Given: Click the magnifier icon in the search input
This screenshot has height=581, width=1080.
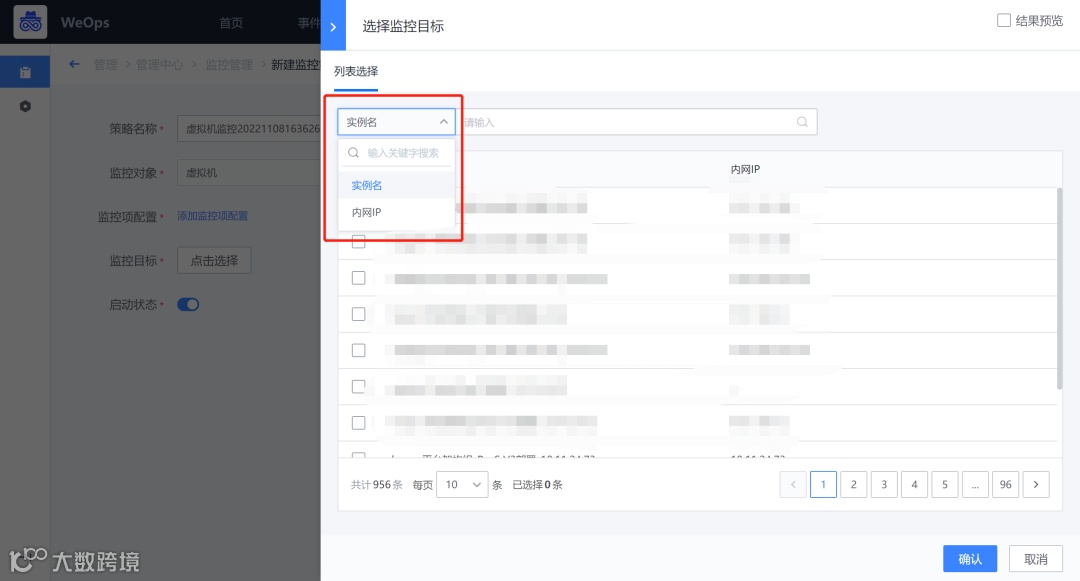Looking at the screenshot, I should [802, 122].
